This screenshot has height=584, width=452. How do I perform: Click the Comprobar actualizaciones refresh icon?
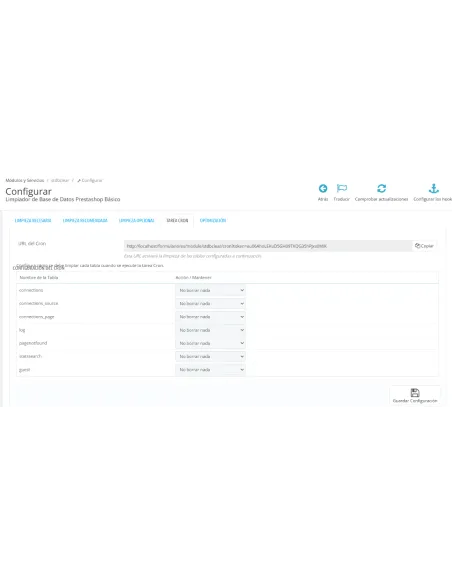[381, 188]
